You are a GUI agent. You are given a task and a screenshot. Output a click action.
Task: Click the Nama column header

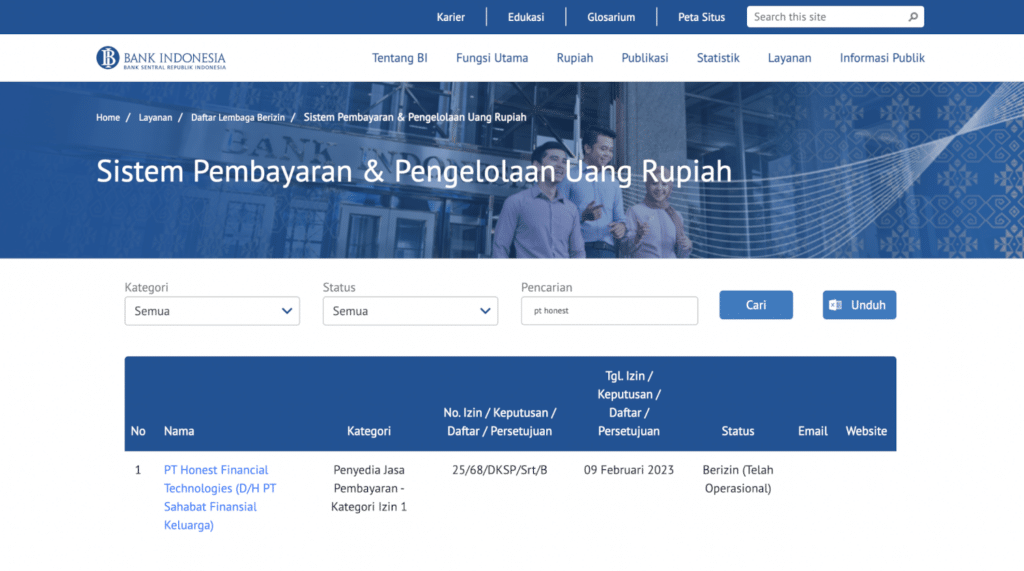click(x=179, y=431)
